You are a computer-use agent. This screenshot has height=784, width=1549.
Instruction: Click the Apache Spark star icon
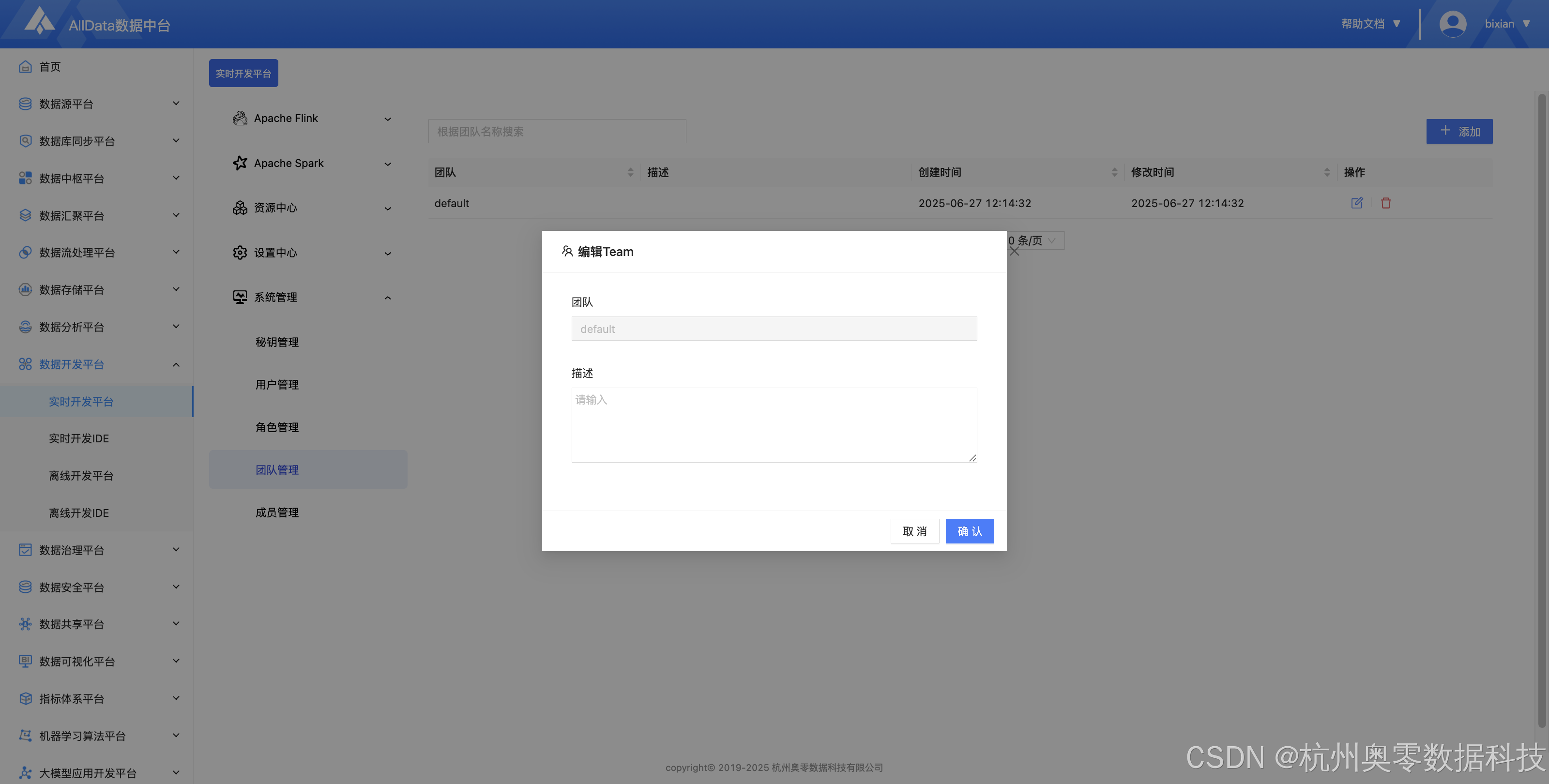(240, 163)
